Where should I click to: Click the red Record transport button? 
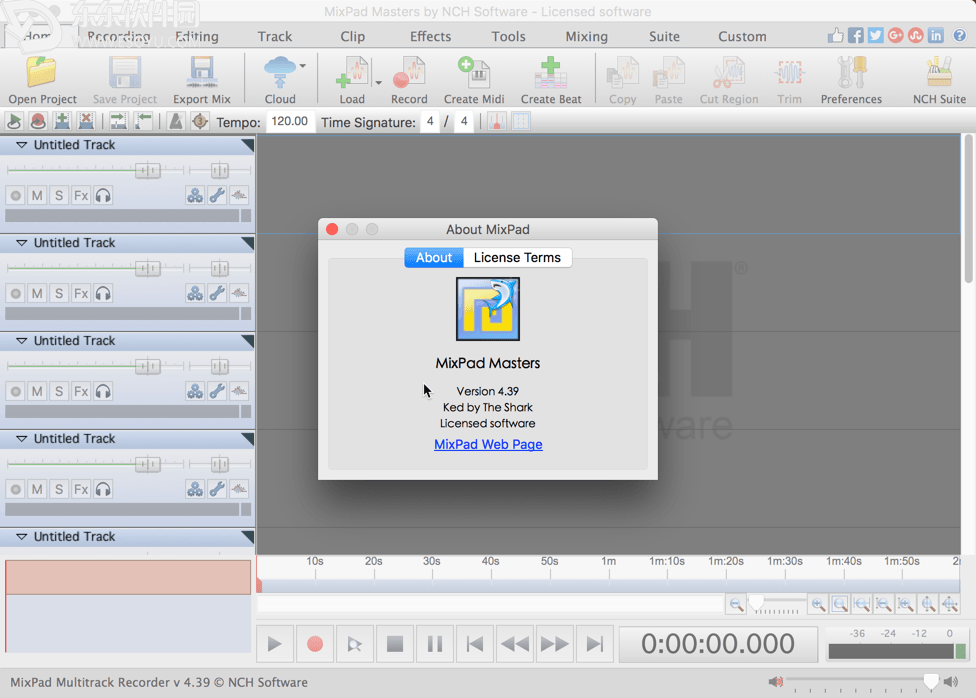point(315,643)
